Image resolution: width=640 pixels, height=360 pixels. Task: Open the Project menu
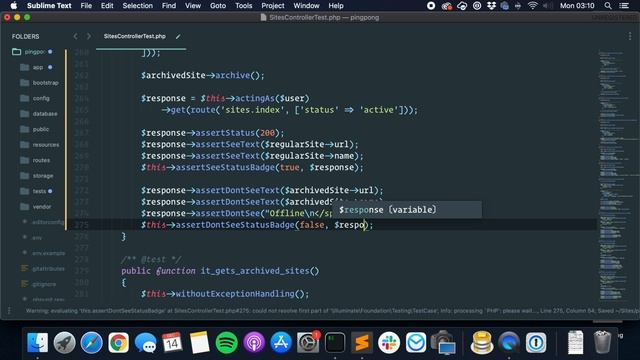273,6
